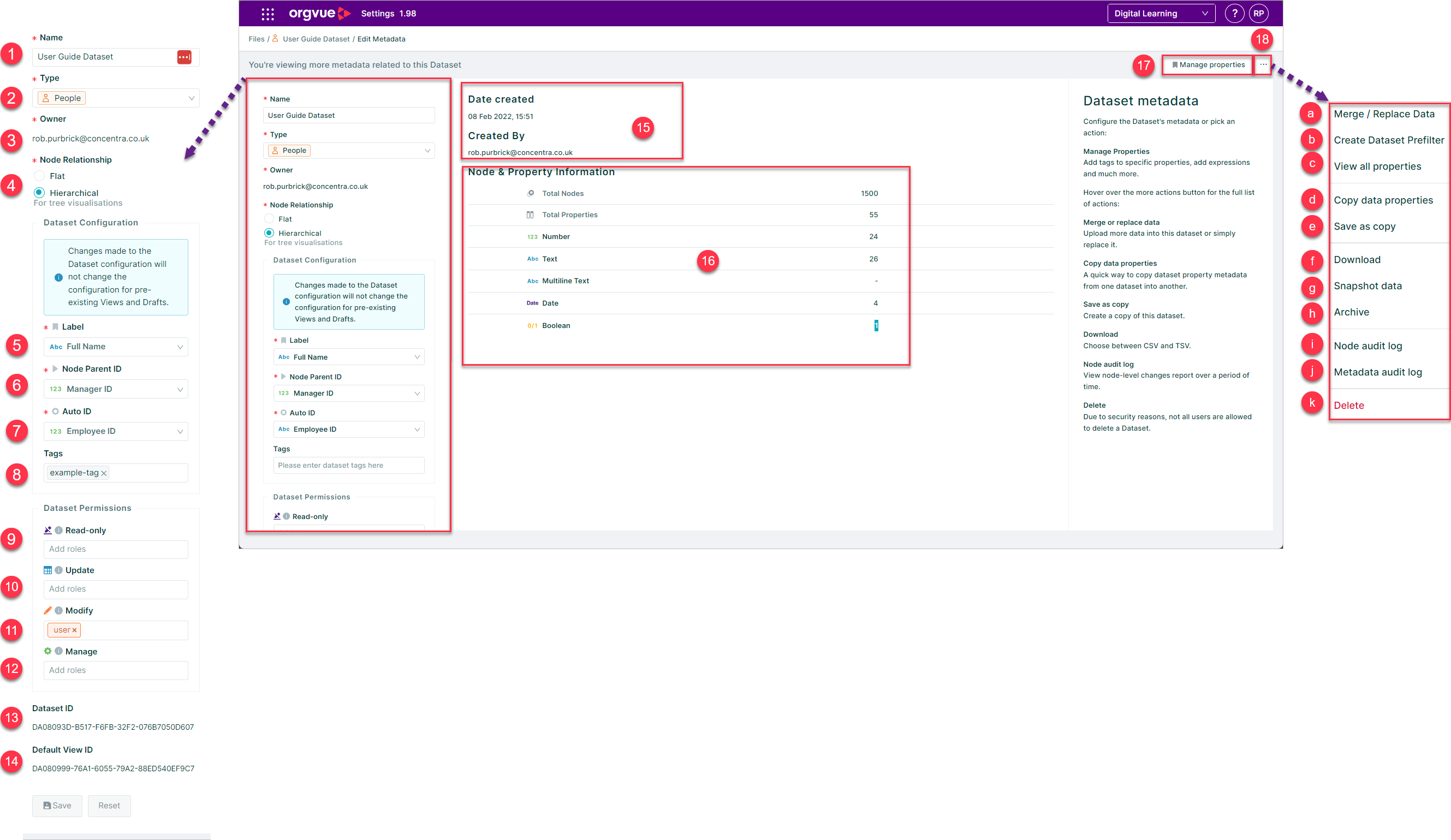Choose Copy data properties menu entry
The image size is (1451, 840).
tap(1383, 200)
